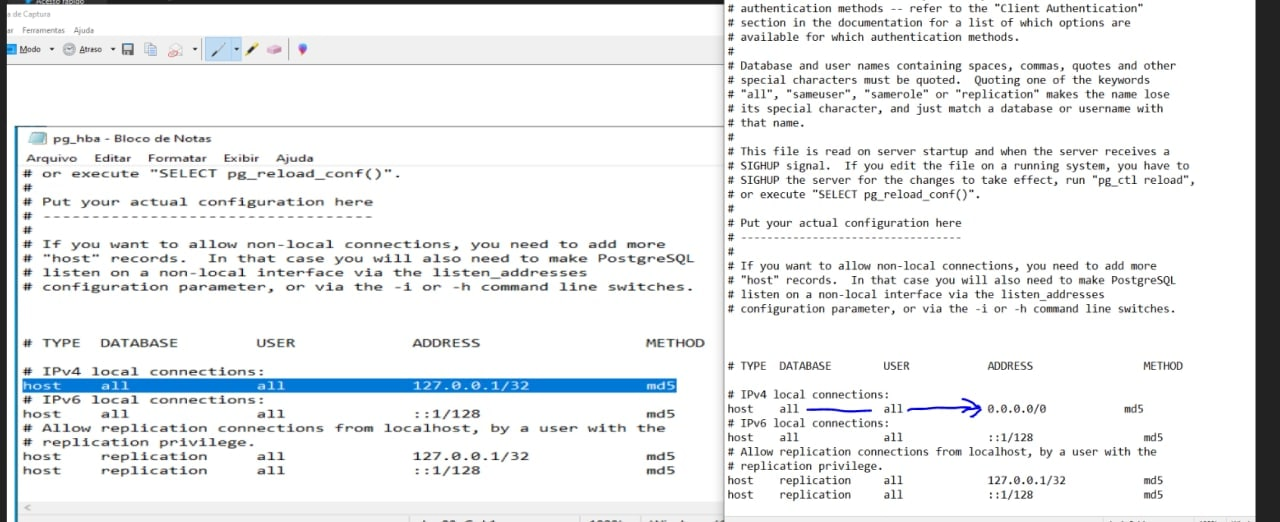Open Exibir menu in Bloco de Notas
1280x522 pixels.
(241, 158)
